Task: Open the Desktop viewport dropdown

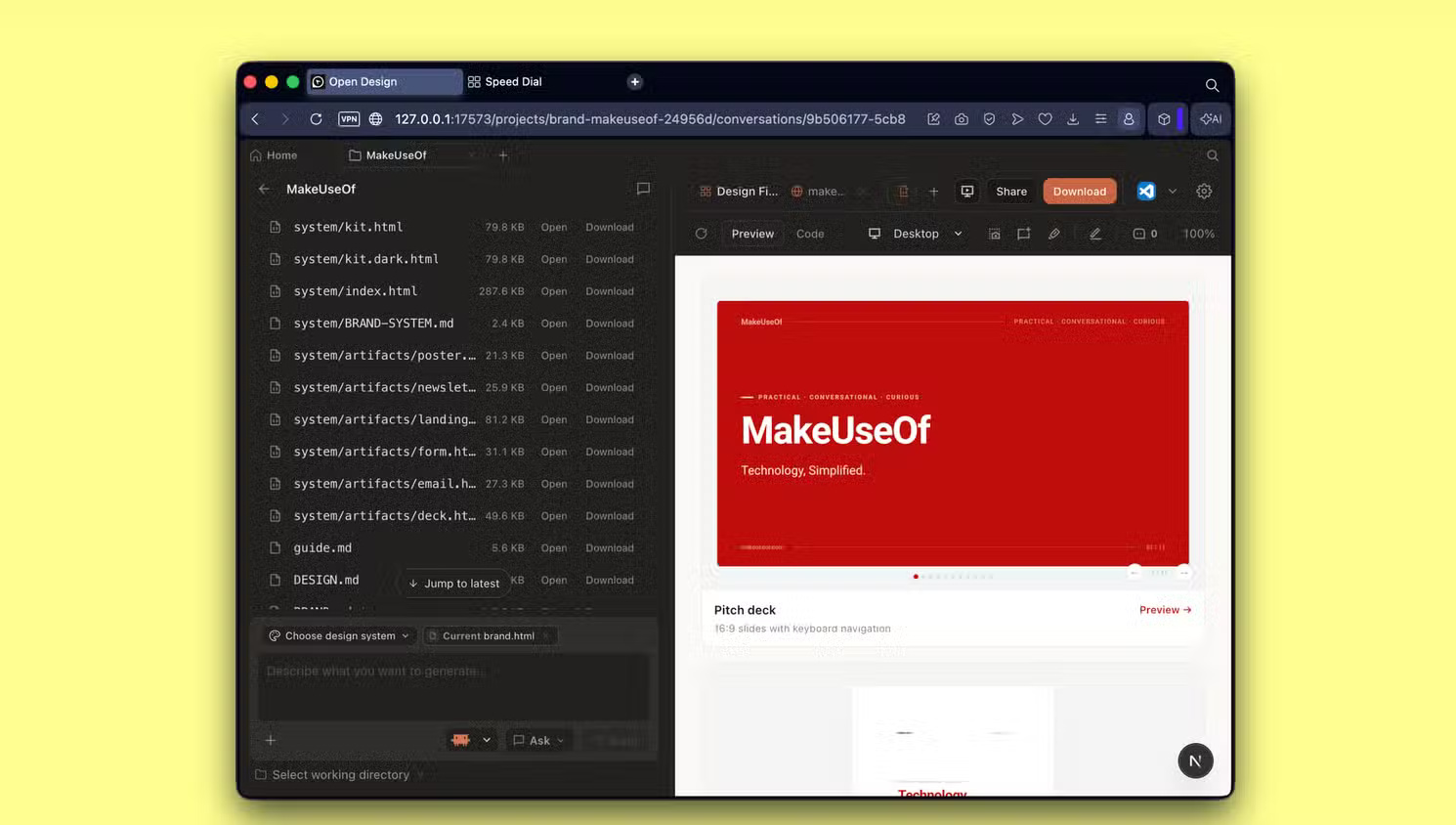Action: tap(916, 234)
